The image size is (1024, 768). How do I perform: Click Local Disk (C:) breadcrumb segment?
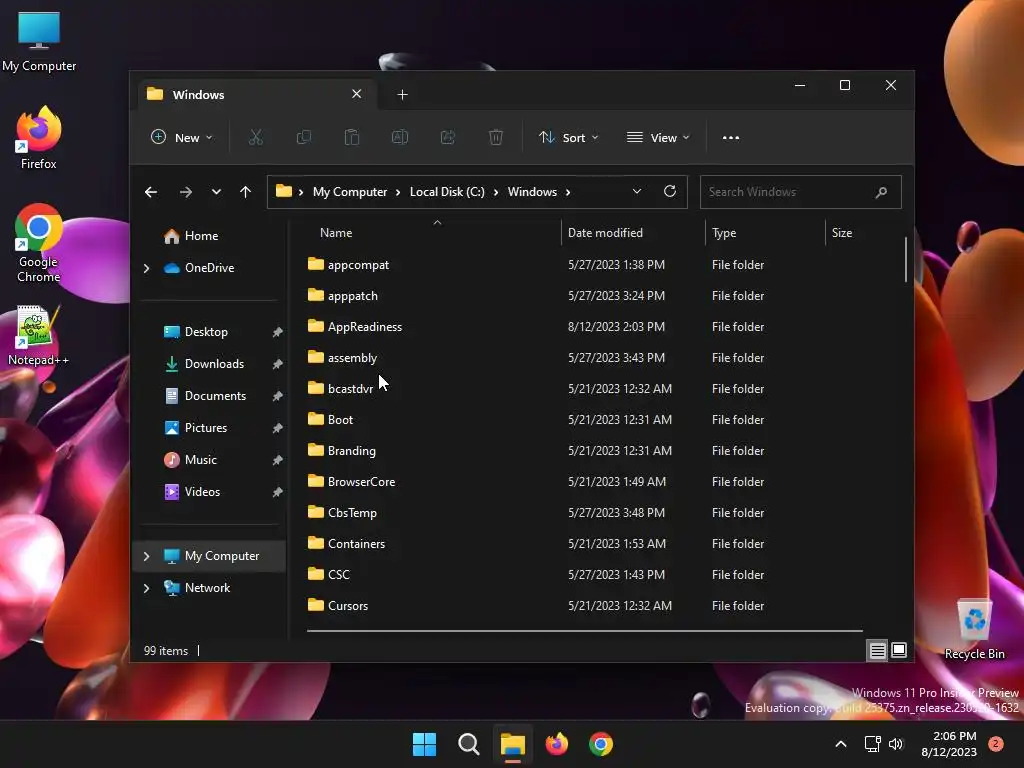tap(447, 192)
